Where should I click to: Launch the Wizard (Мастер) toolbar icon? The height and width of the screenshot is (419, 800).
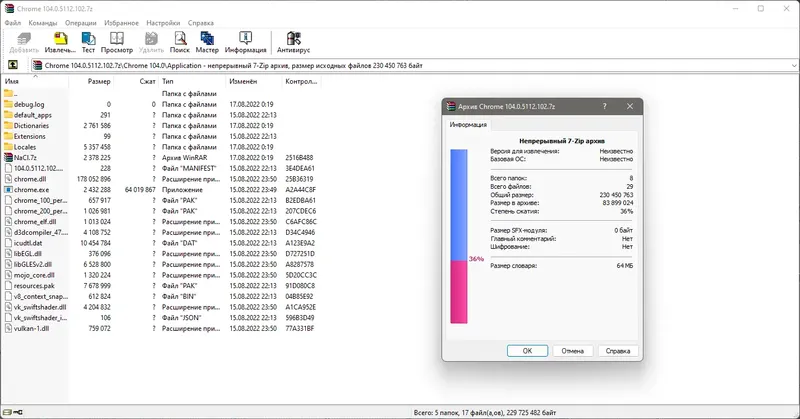click(207, 39)
